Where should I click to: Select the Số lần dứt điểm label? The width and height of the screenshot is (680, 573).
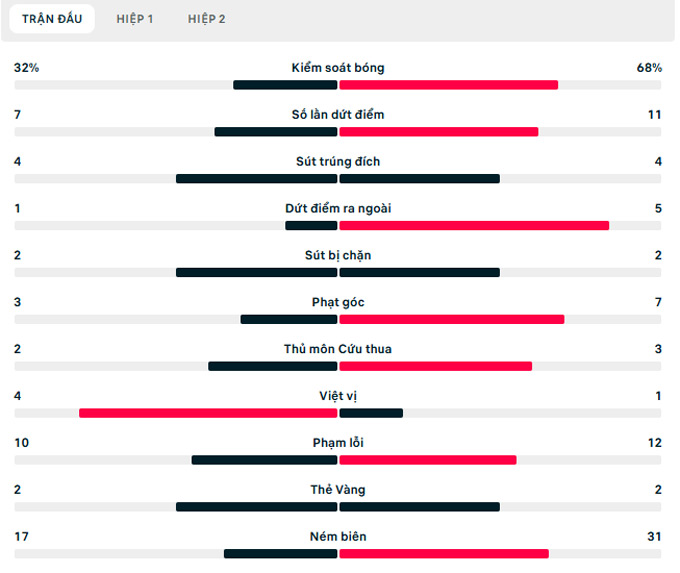coord(338,115)
